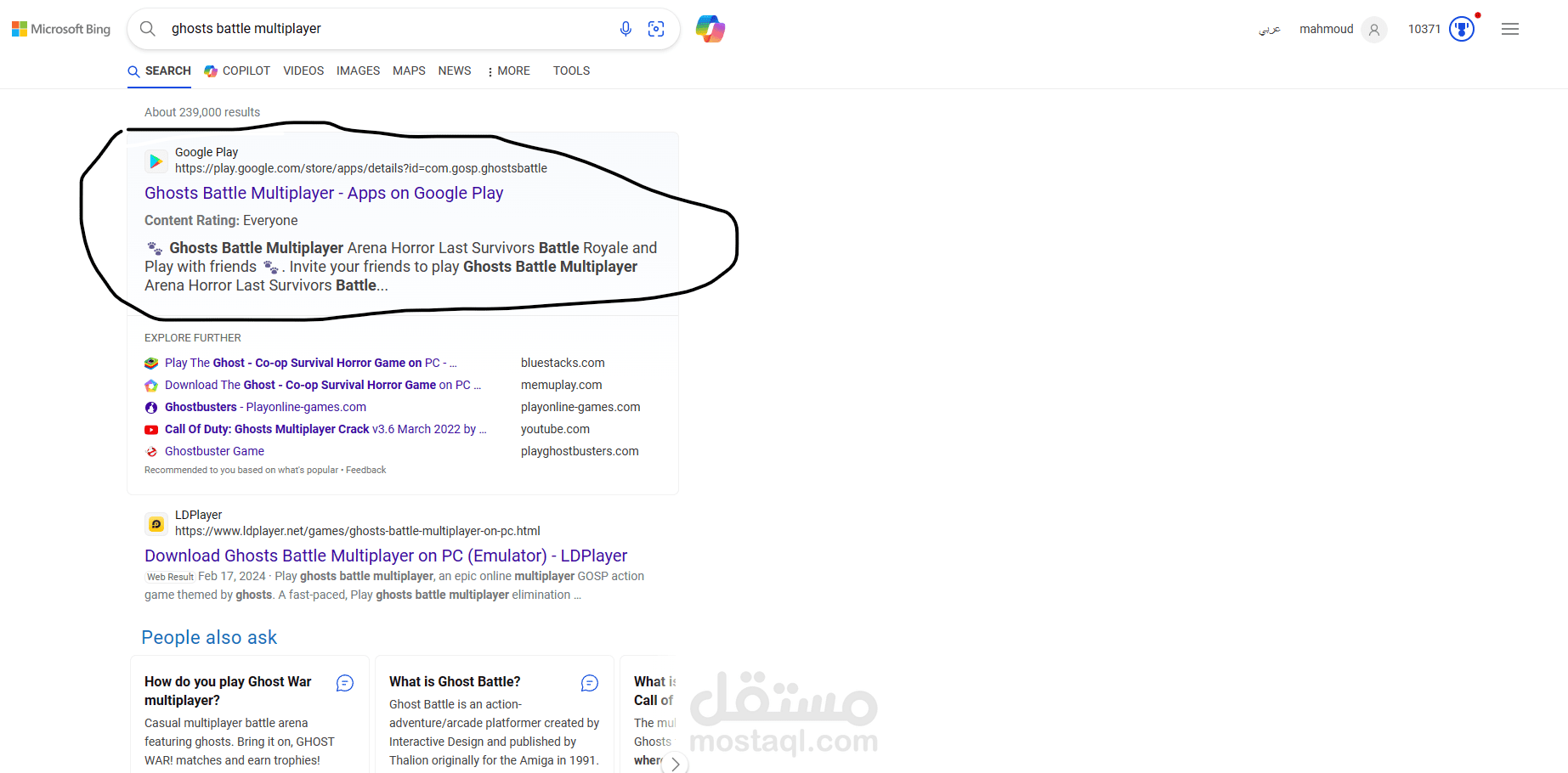1568x773 pixels.
Task: Open Play The Ghost Co-op link
Action: point(311,363)
